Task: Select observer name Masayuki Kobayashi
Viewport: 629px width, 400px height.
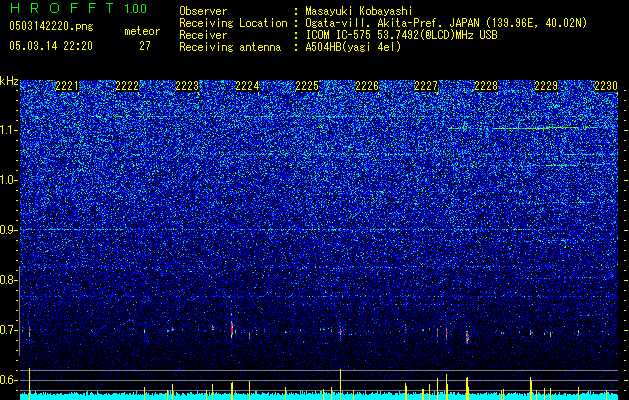Action: tap(359, 11)
